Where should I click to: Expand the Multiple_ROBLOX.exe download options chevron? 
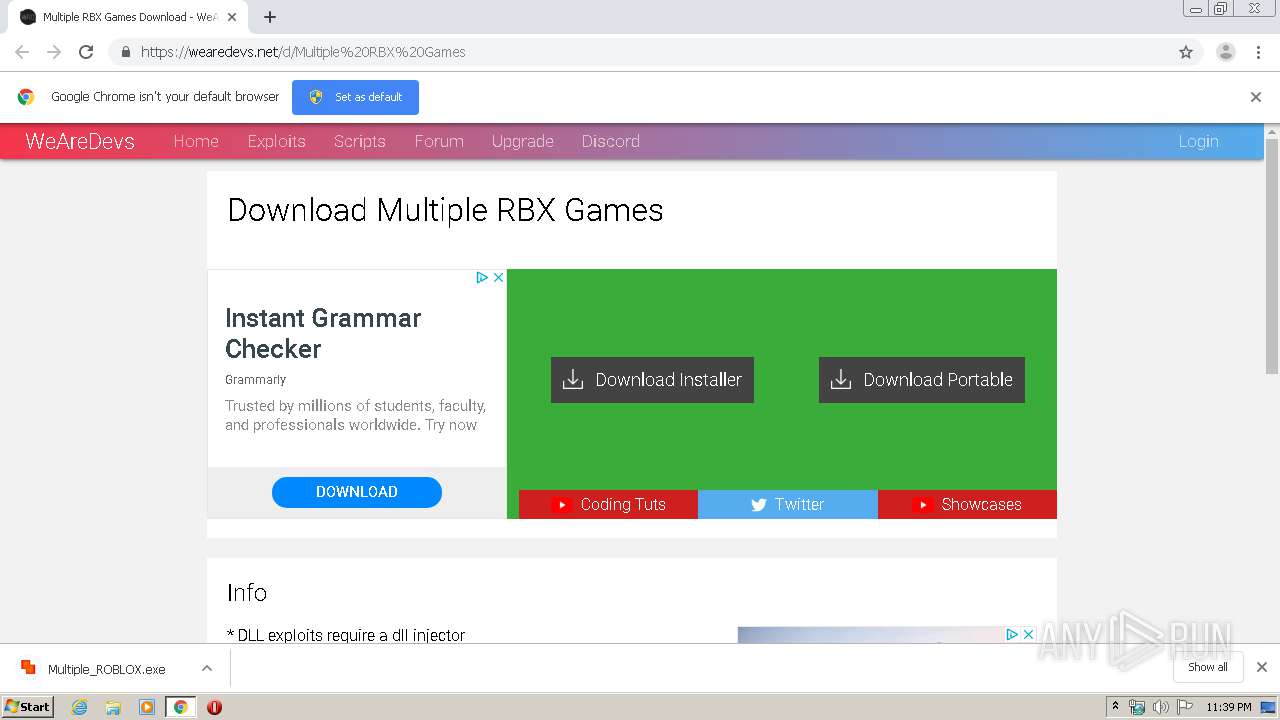pyautogui.click(x=207, y=668)
